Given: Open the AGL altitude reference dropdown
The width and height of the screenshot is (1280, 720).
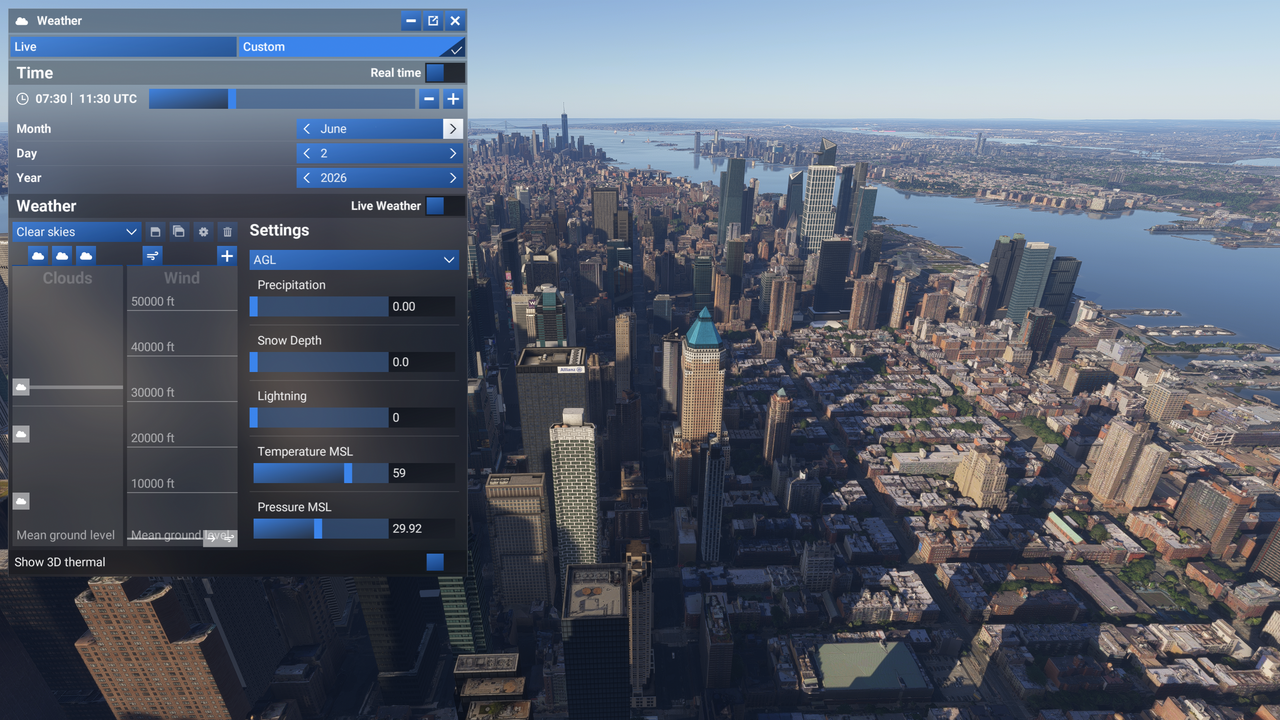Looking at the screenshot, I should pos(354,260).
